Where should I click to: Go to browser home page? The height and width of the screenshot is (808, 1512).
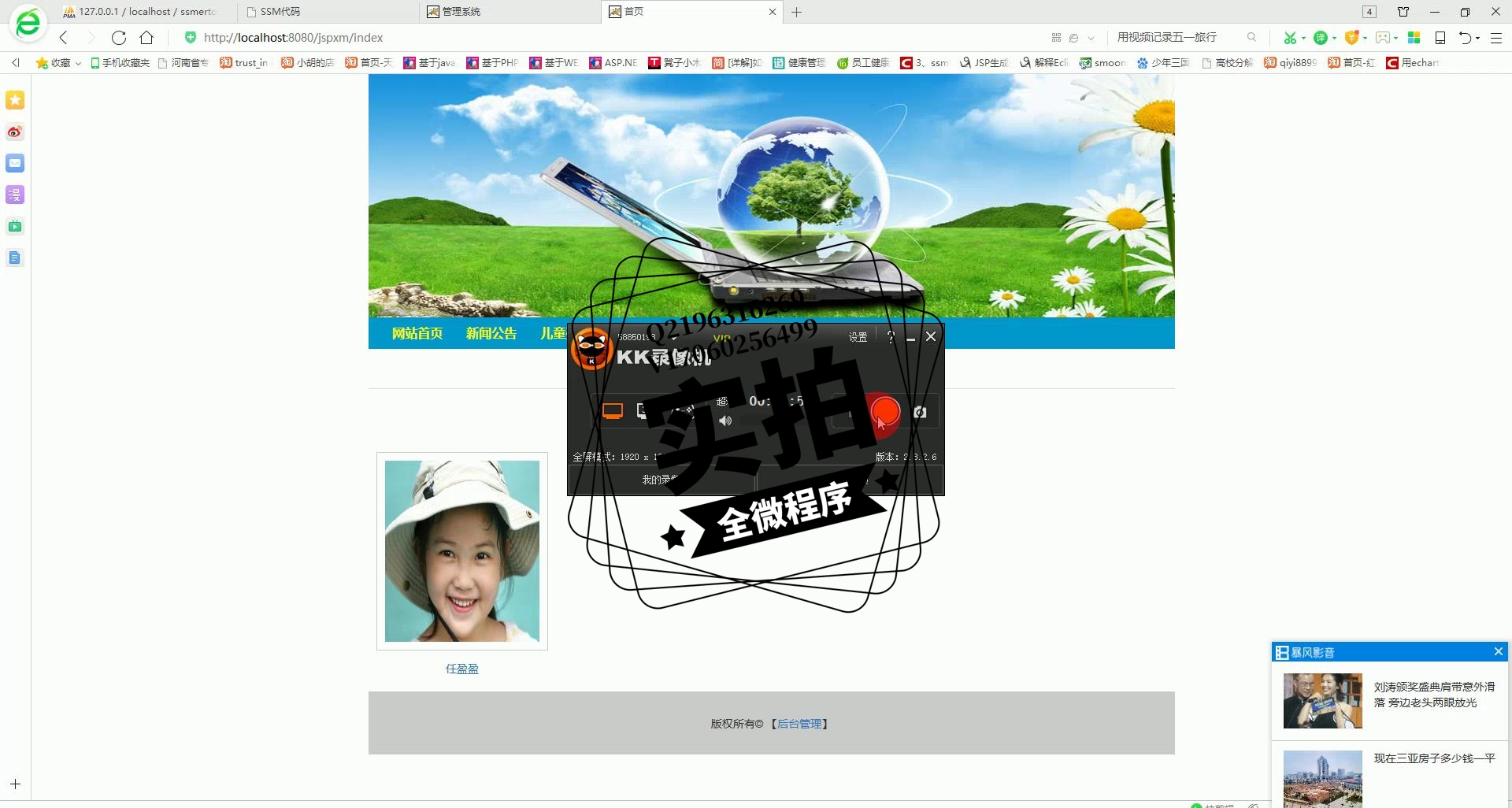coord(146,37)
